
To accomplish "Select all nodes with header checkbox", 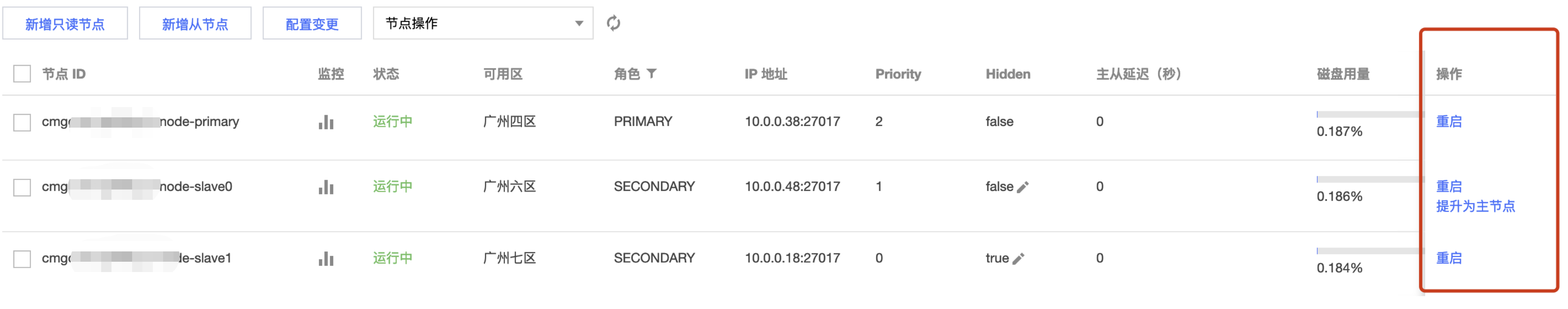I will tap(22, 74).
